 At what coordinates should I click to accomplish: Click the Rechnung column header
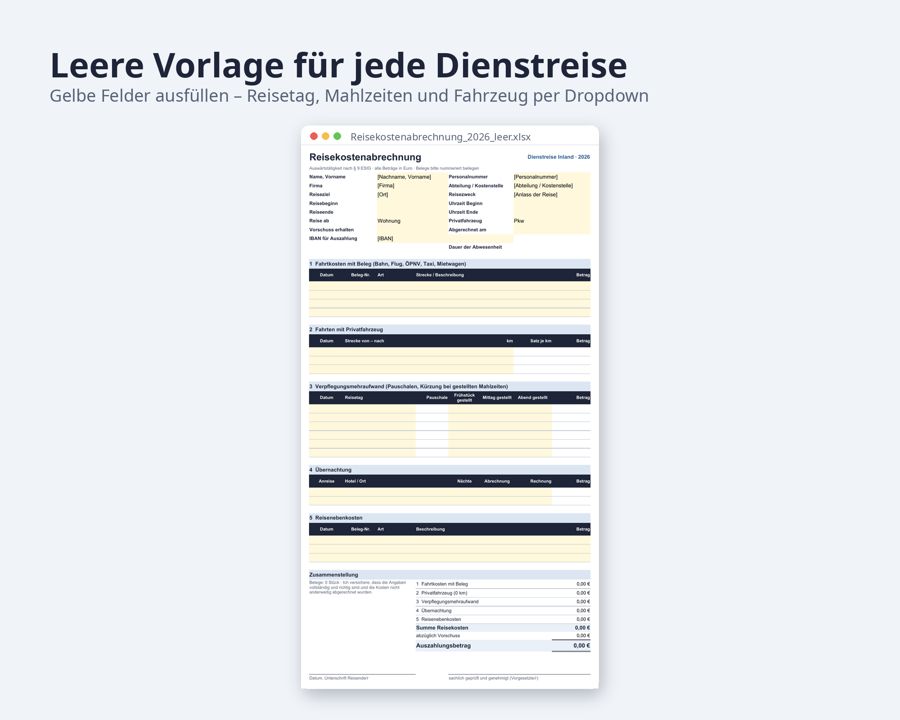click(x=541, y=481)
